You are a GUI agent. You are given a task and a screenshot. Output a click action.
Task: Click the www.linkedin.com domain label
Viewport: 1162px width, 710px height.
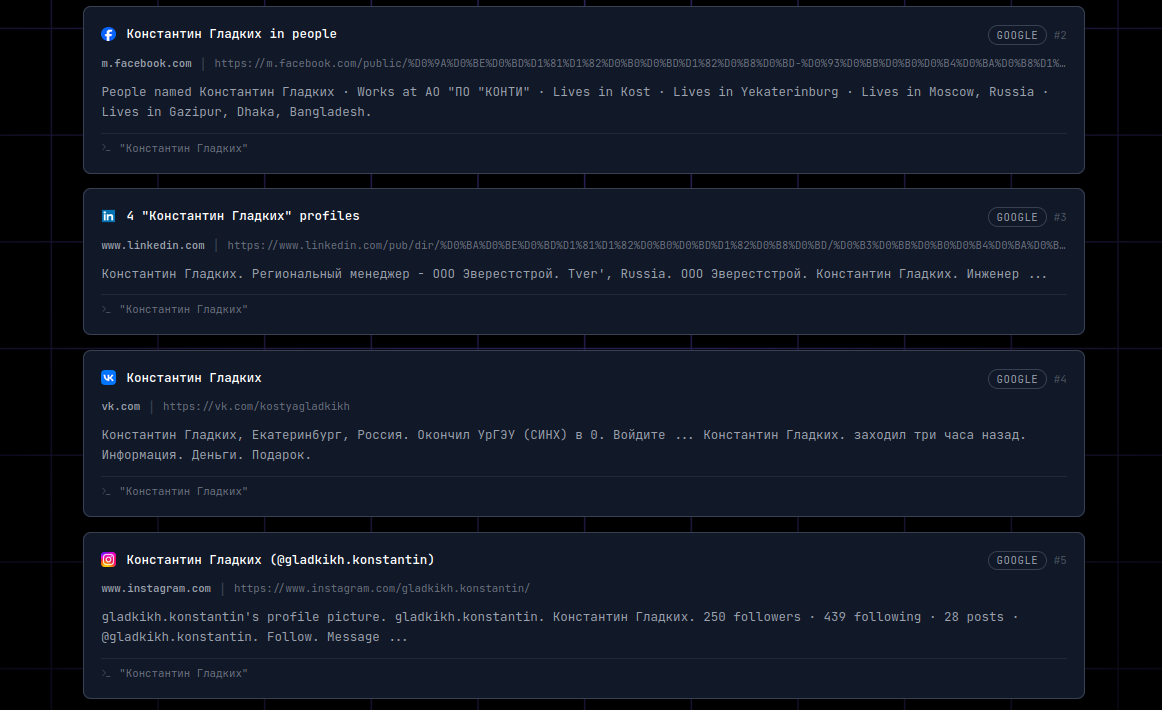coord(153,245)
